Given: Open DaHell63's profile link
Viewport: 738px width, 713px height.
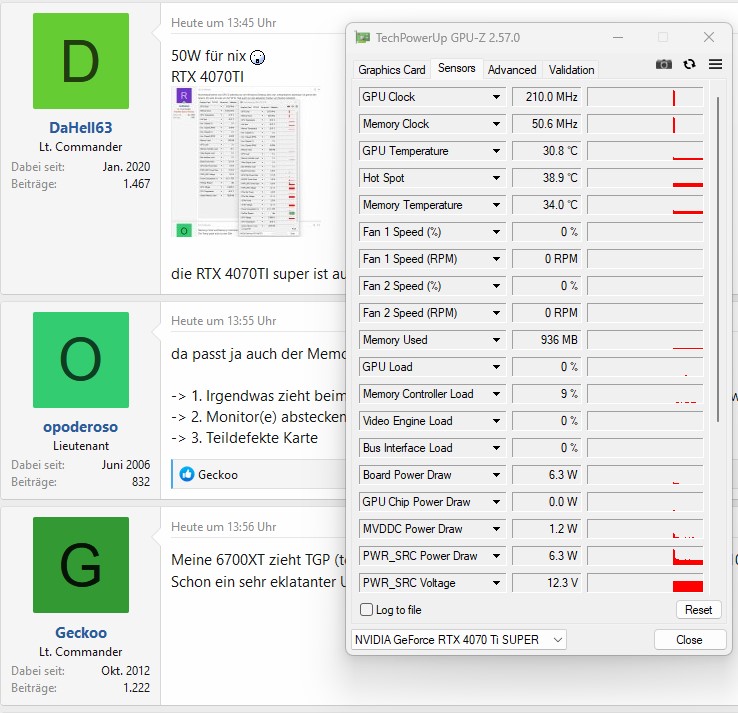Looking at the screenshot, I should pos(81,128).
